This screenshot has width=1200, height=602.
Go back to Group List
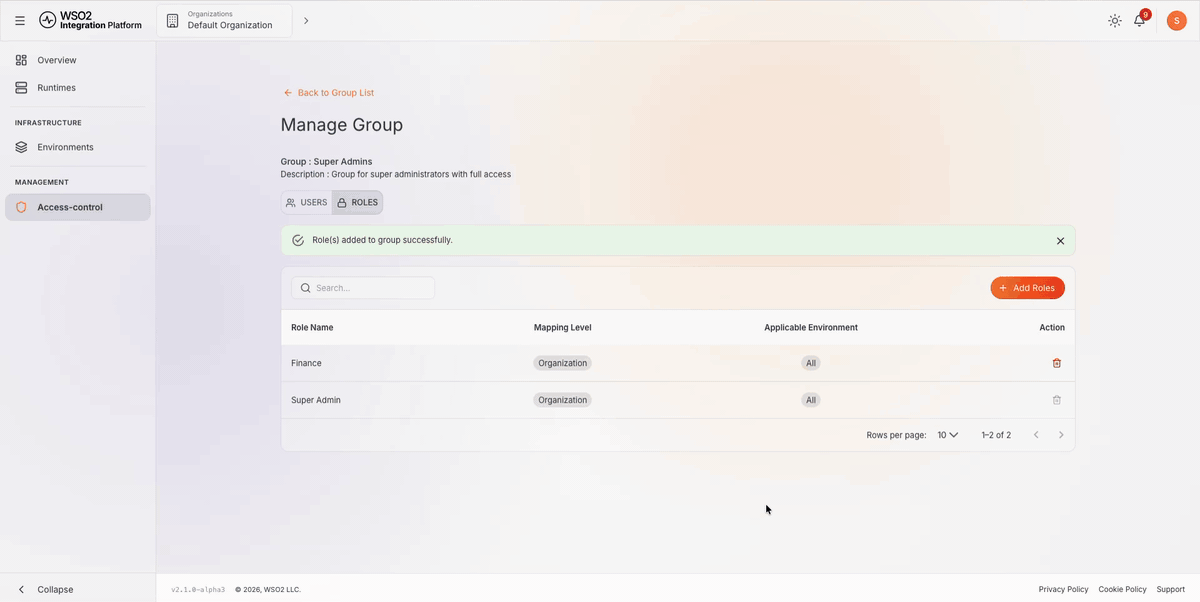(x=328, y=93)
